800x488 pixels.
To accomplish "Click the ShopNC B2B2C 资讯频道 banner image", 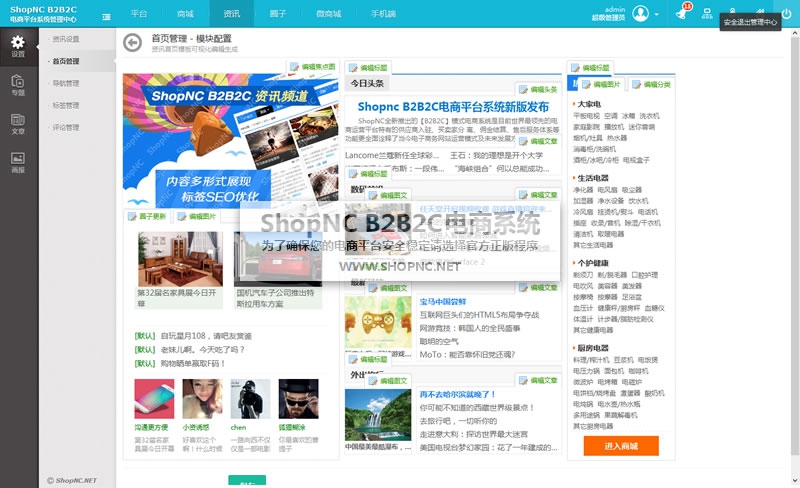I will (231, 140).
